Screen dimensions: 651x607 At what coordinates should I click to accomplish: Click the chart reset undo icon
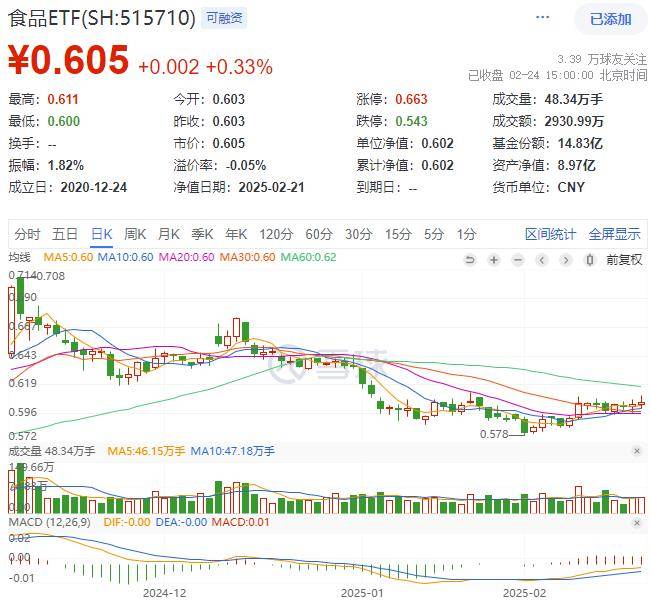[x=470, y=260]
